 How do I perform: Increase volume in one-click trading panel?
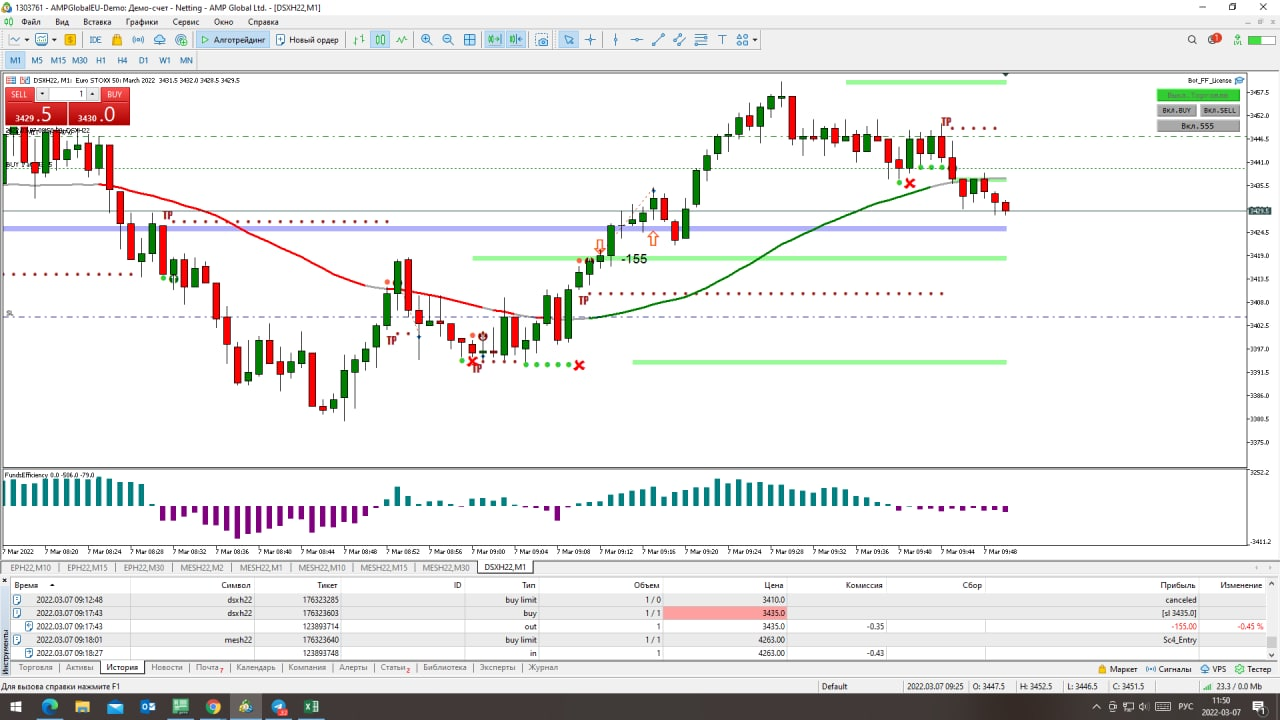93,94
